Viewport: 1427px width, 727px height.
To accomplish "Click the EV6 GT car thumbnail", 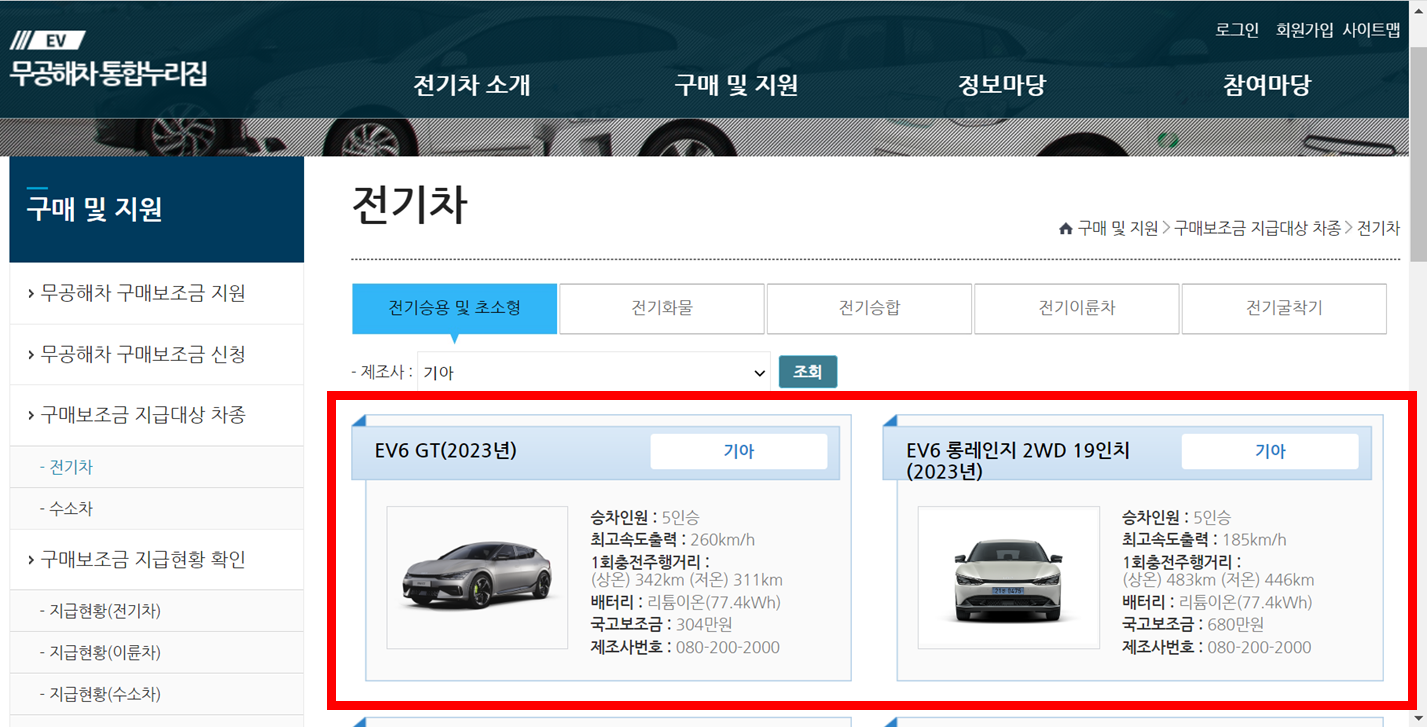I will pos(477,578).
